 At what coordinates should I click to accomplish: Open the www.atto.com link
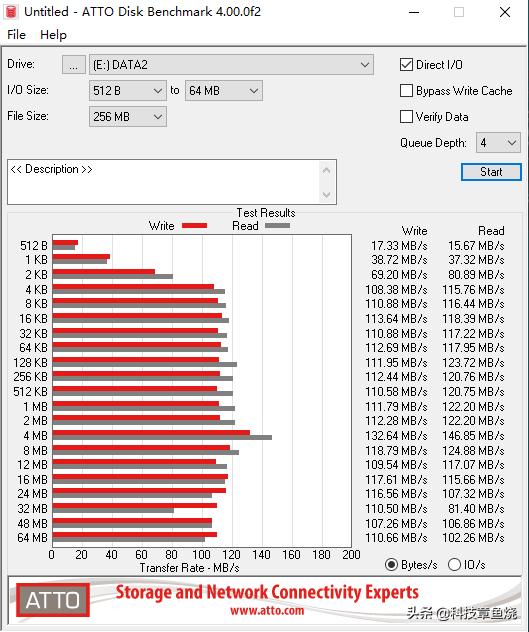(x=267, y=610)
